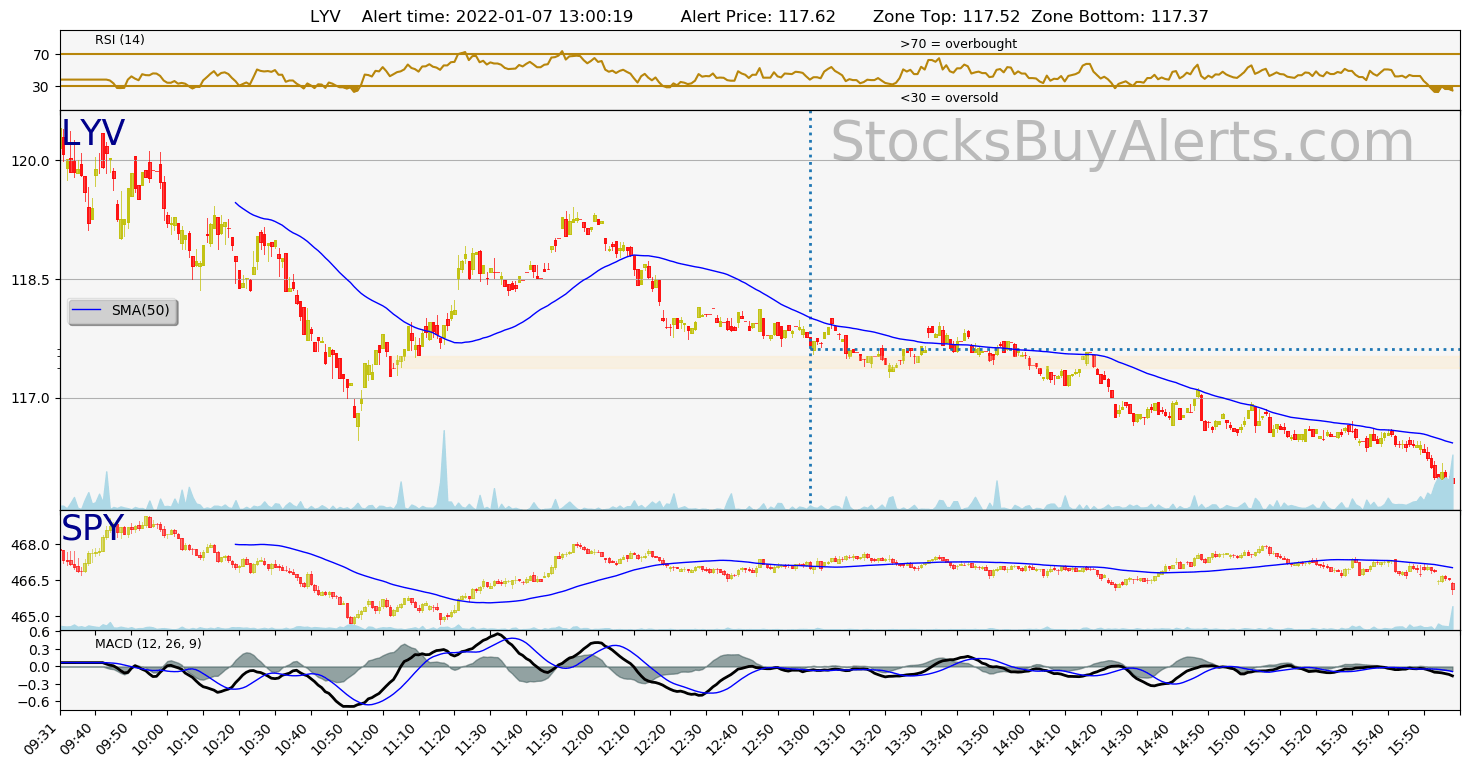Click the horizontal dotted alert-price line
Image resolution: width=1474 pixels, height=768 pixels.
tap(1135, 349)
